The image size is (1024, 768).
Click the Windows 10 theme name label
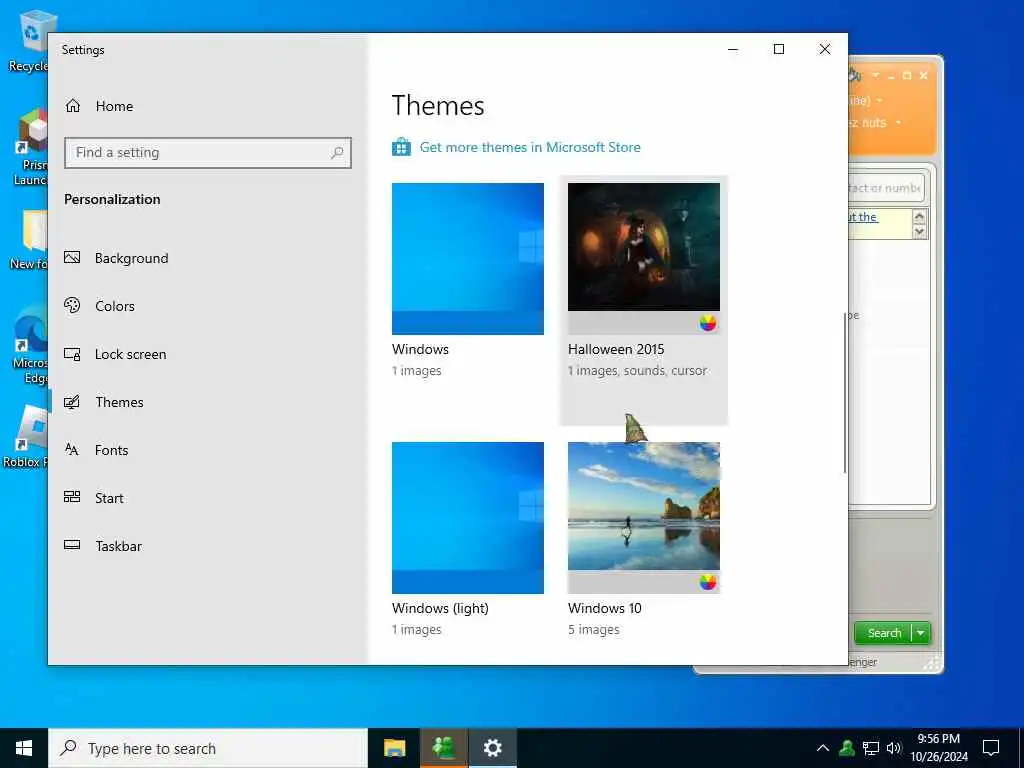click(x=605, y=608)
